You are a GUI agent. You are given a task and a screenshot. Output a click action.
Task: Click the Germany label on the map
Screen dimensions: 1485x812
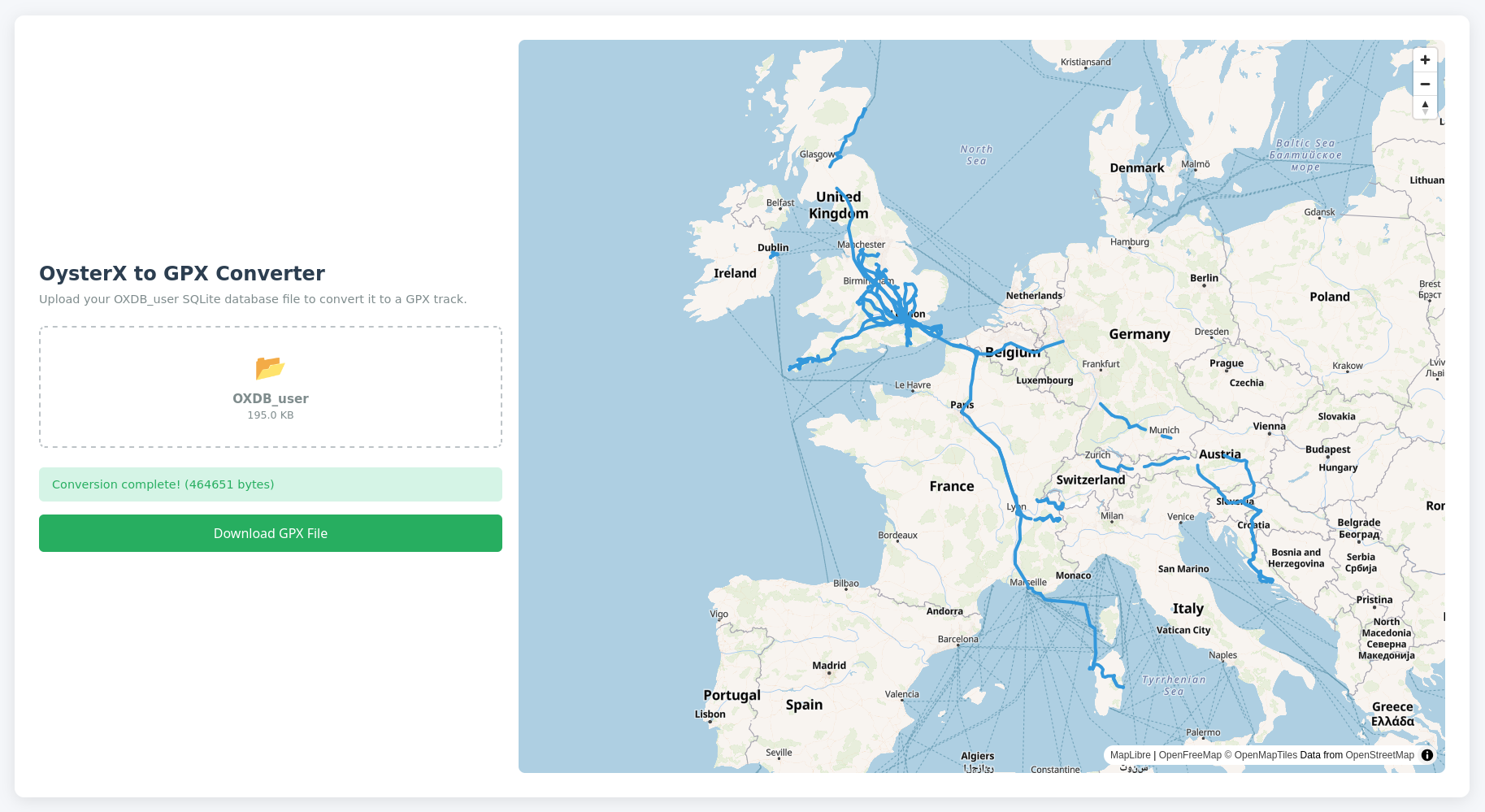pyautogui.click(x=1140, y=334)
